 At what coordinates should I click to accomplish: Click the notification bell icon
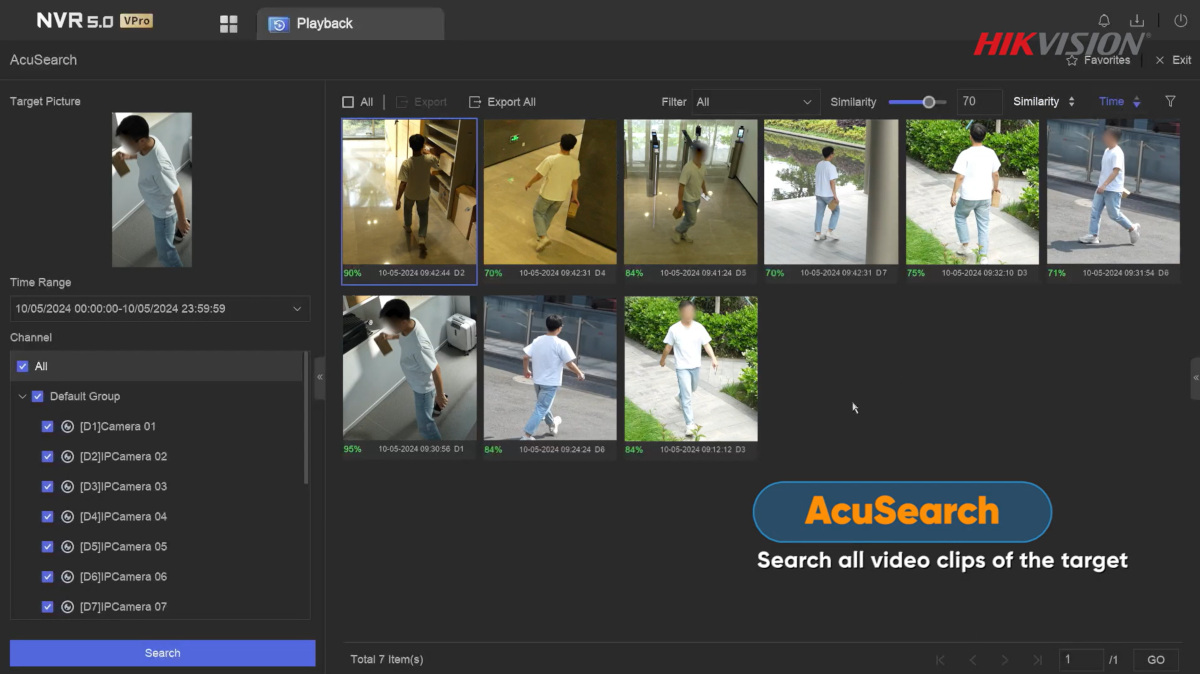tap(1104, 21)
